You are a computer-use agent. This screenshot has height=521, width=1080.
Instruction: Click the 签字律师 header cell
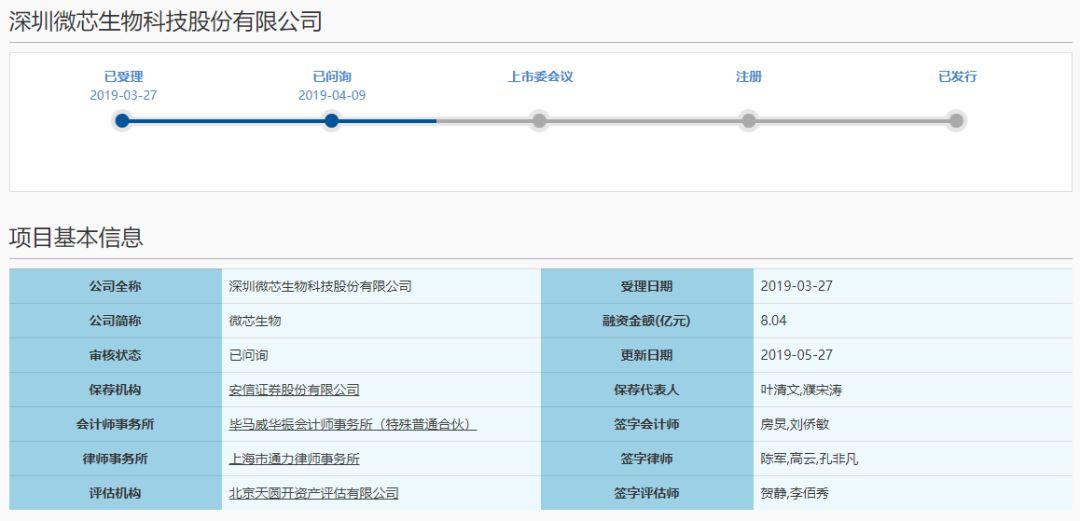click(x=647, y=458)
